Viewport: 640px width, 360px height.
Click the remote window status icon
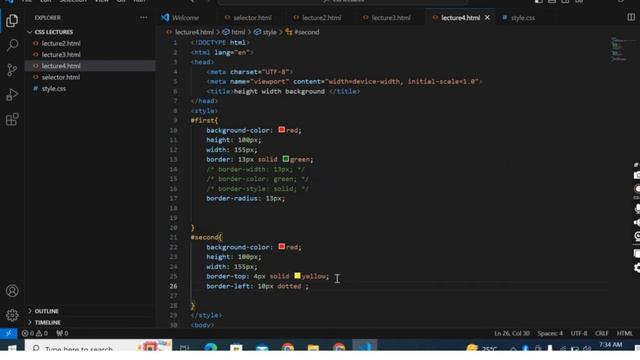click(x=8, y=333)
